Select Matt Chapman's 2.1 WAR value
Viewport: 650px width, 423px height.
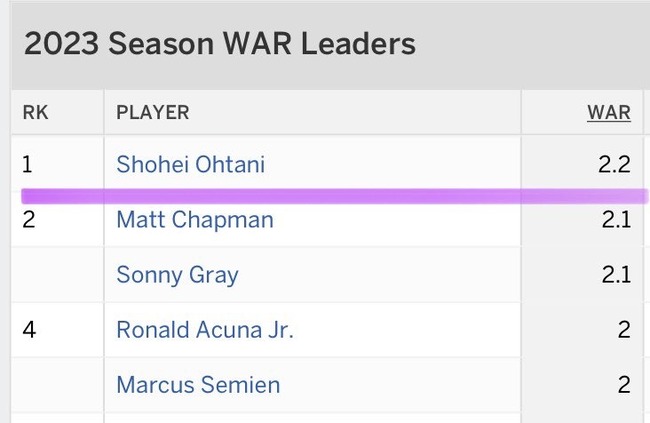point(616,220)
